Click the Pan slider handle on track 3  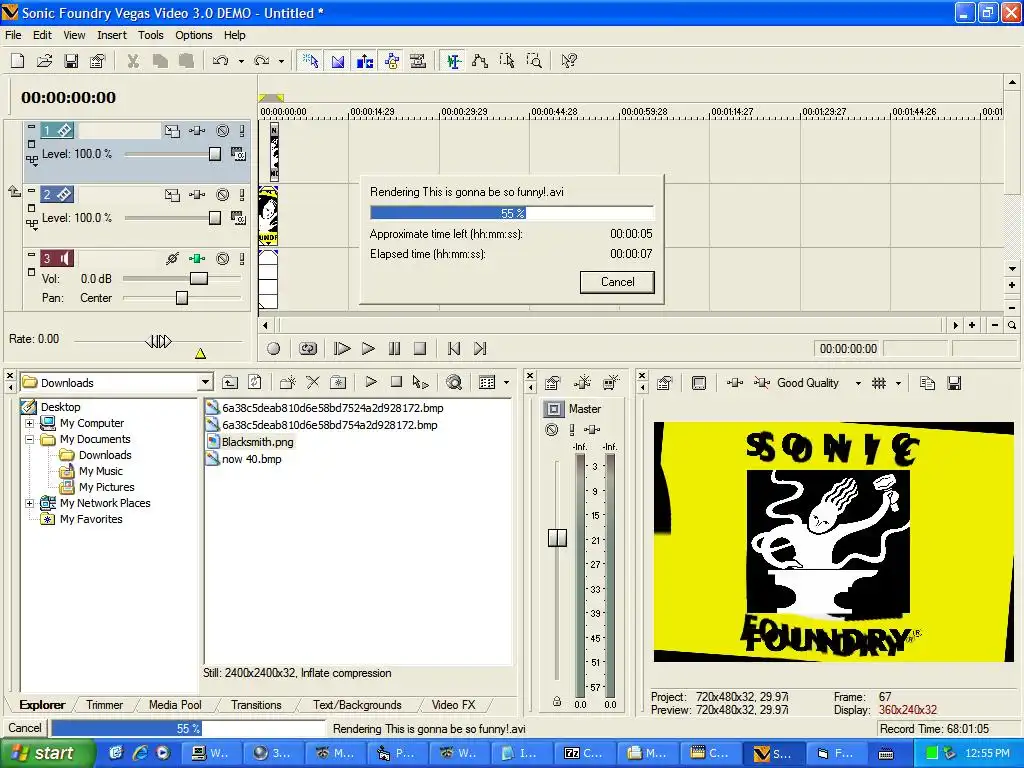pyautogui.click(x=182, y=298)
